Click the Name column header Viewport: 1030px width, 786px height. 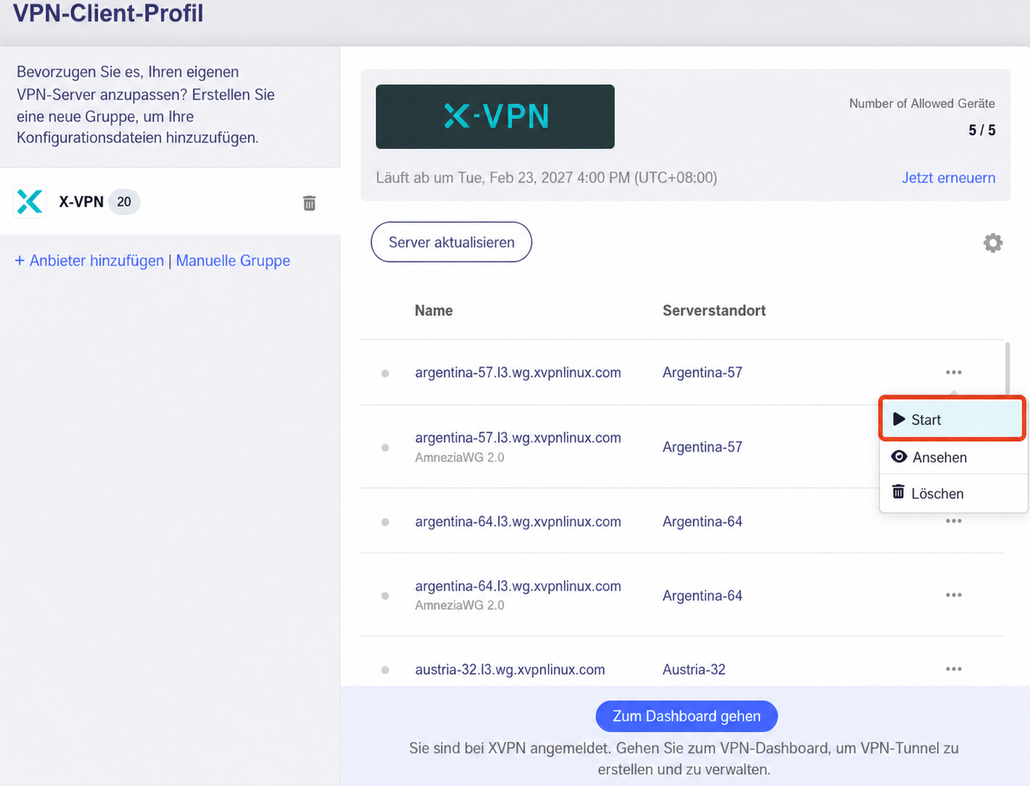[434, 311]
